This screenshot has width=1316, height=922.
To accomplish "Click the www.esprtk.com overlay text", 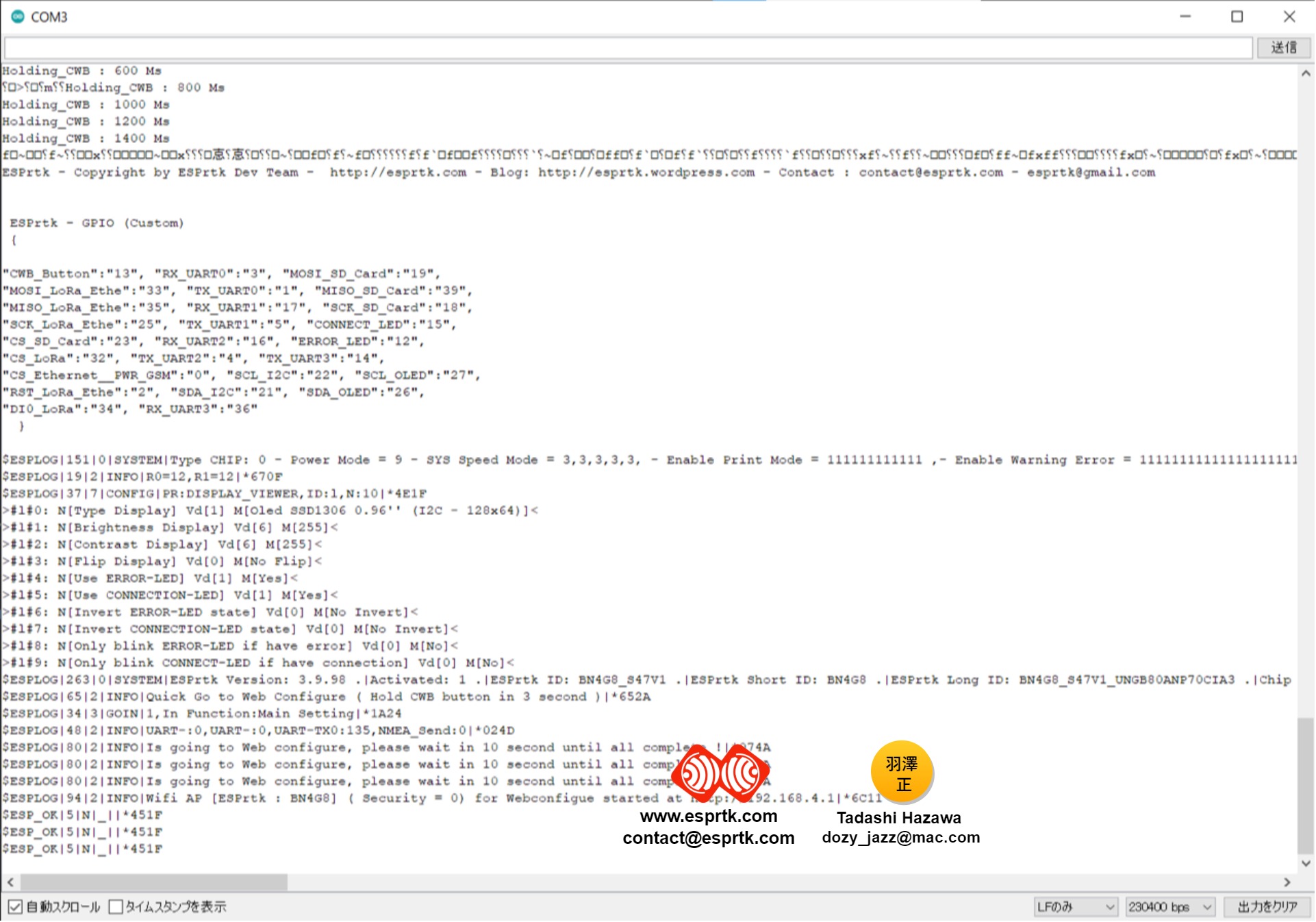I will (x=709, y=817).
